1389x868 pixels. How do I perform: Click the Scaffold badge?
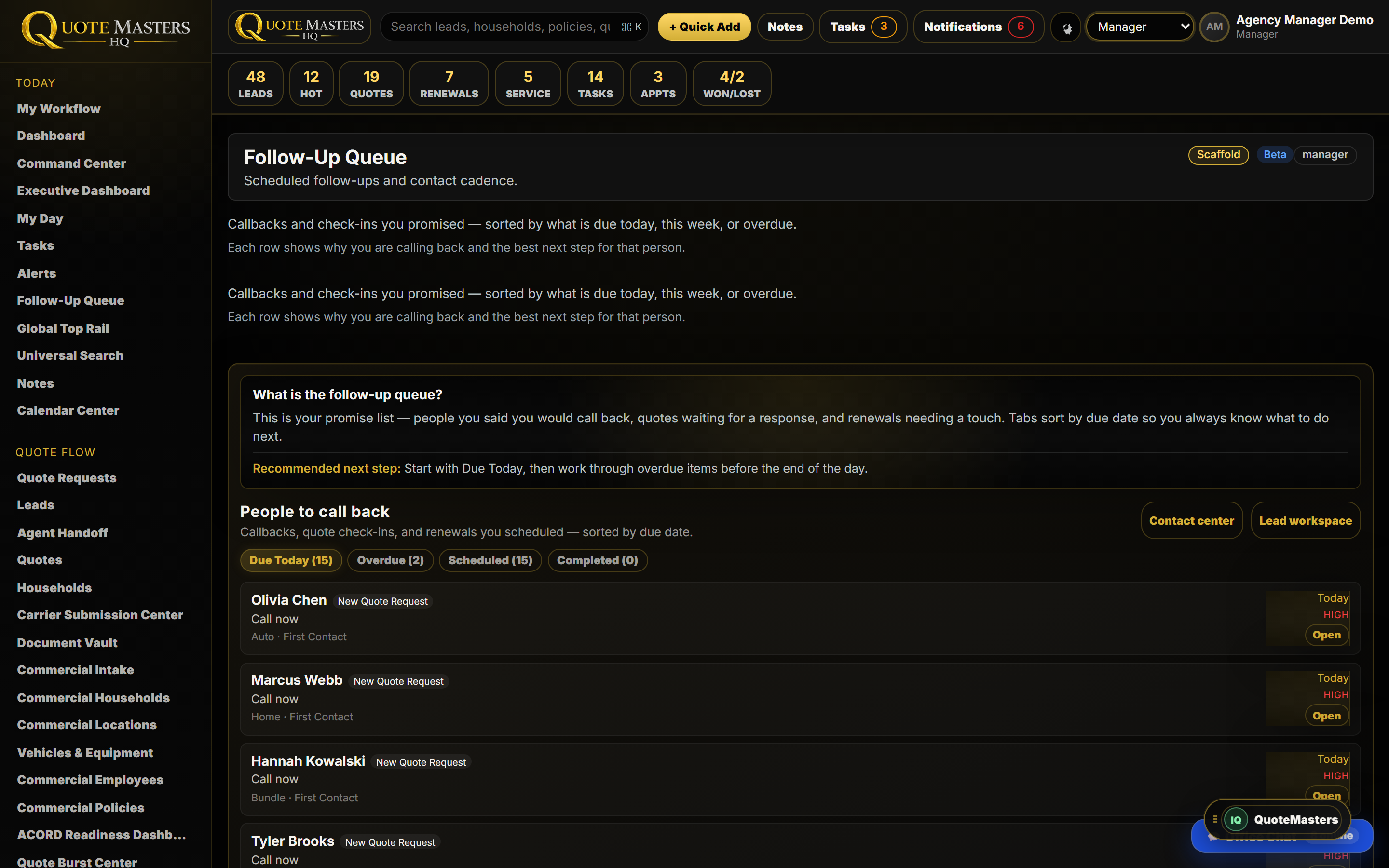[1218, 155]
